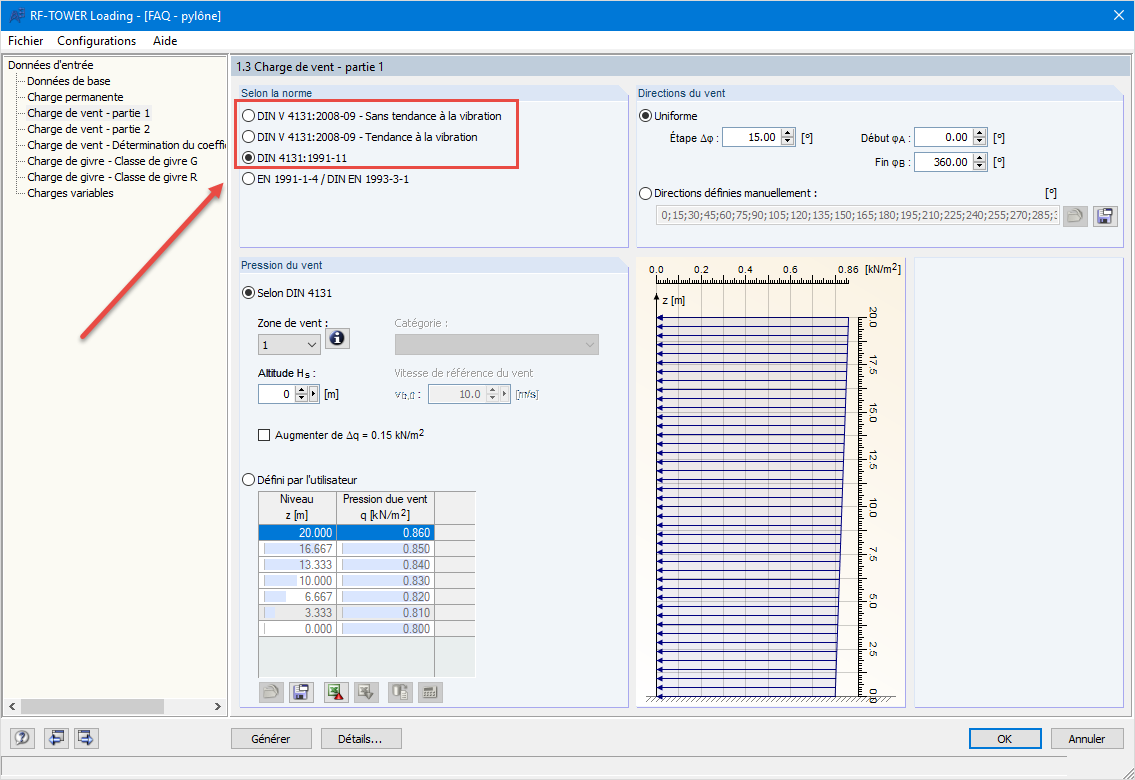Image resolution: width=1135 pixels, height=780 pixels.
Task: Select Charge de givre - Classe de givre G
Action: pos(112,161)
